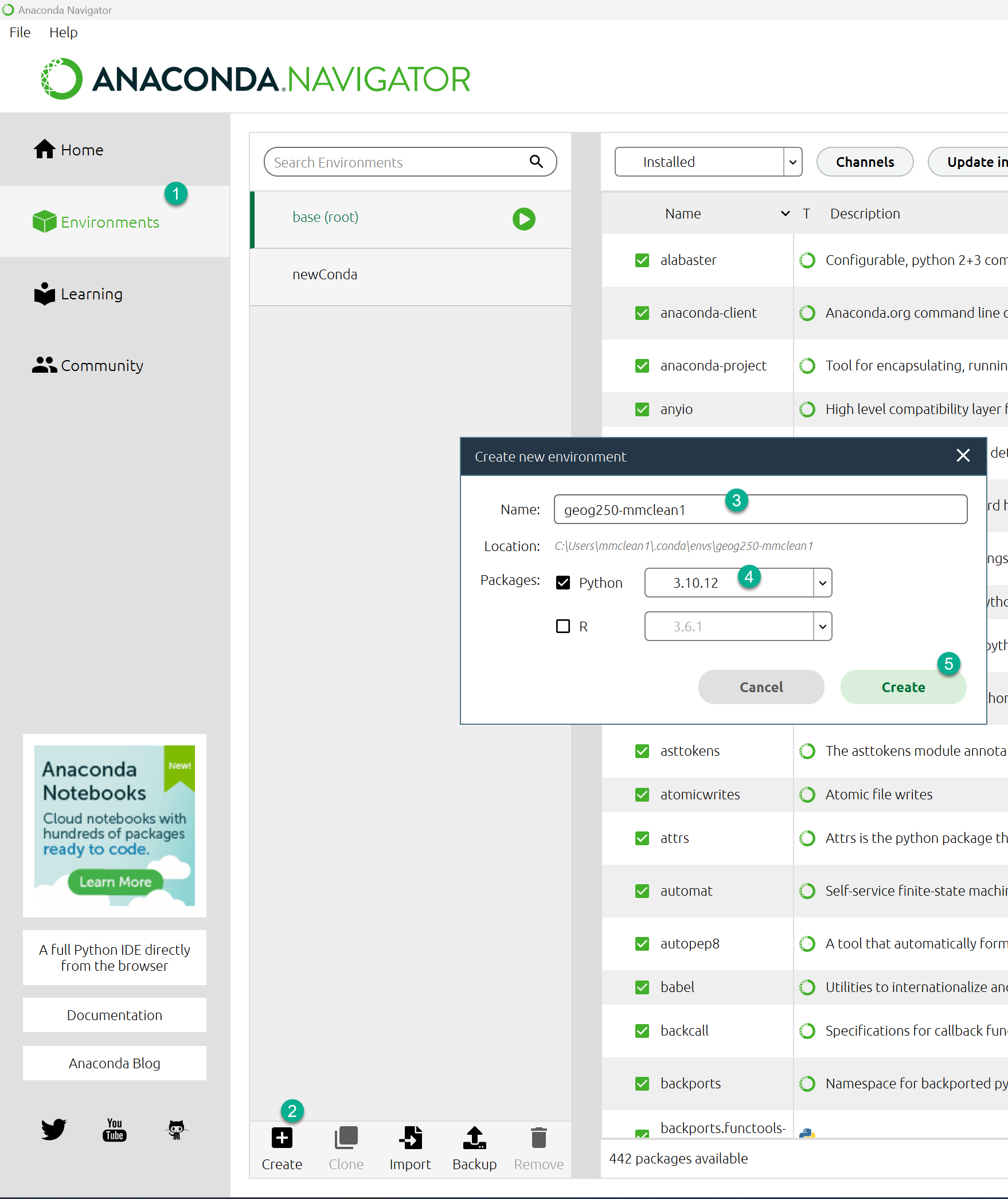Toggle the alabaster package checkbox
Image resolution: width=1008 pixels, height=1199 pixels.
pyautogui.click(x=642, y=260)
